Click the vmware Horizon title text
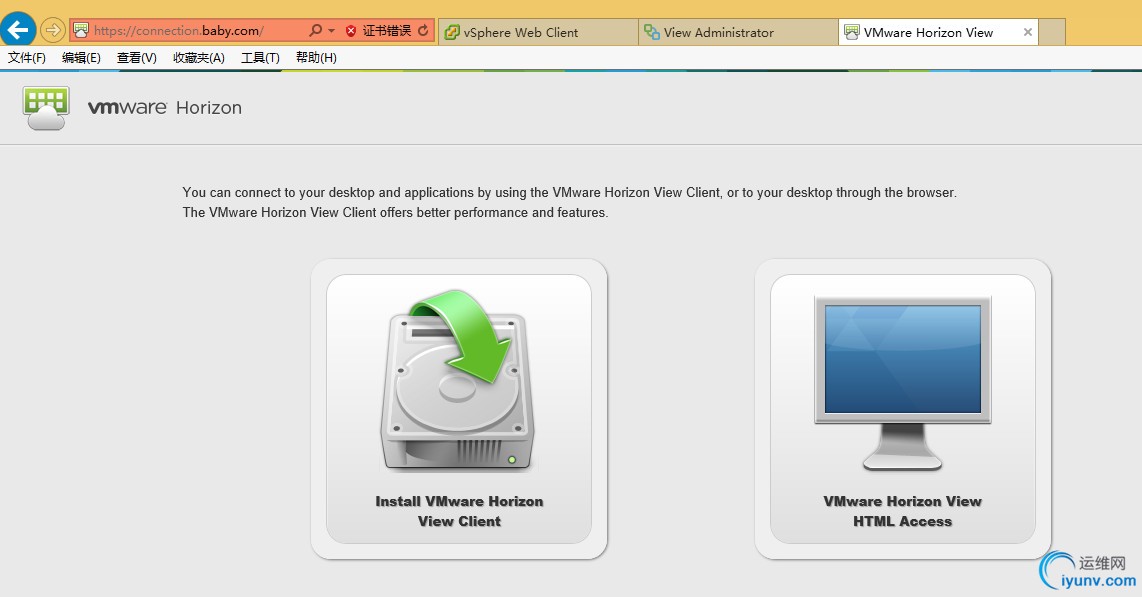Image resolution: width=1142 pixels, height=597 pixels. coord(165,108)
